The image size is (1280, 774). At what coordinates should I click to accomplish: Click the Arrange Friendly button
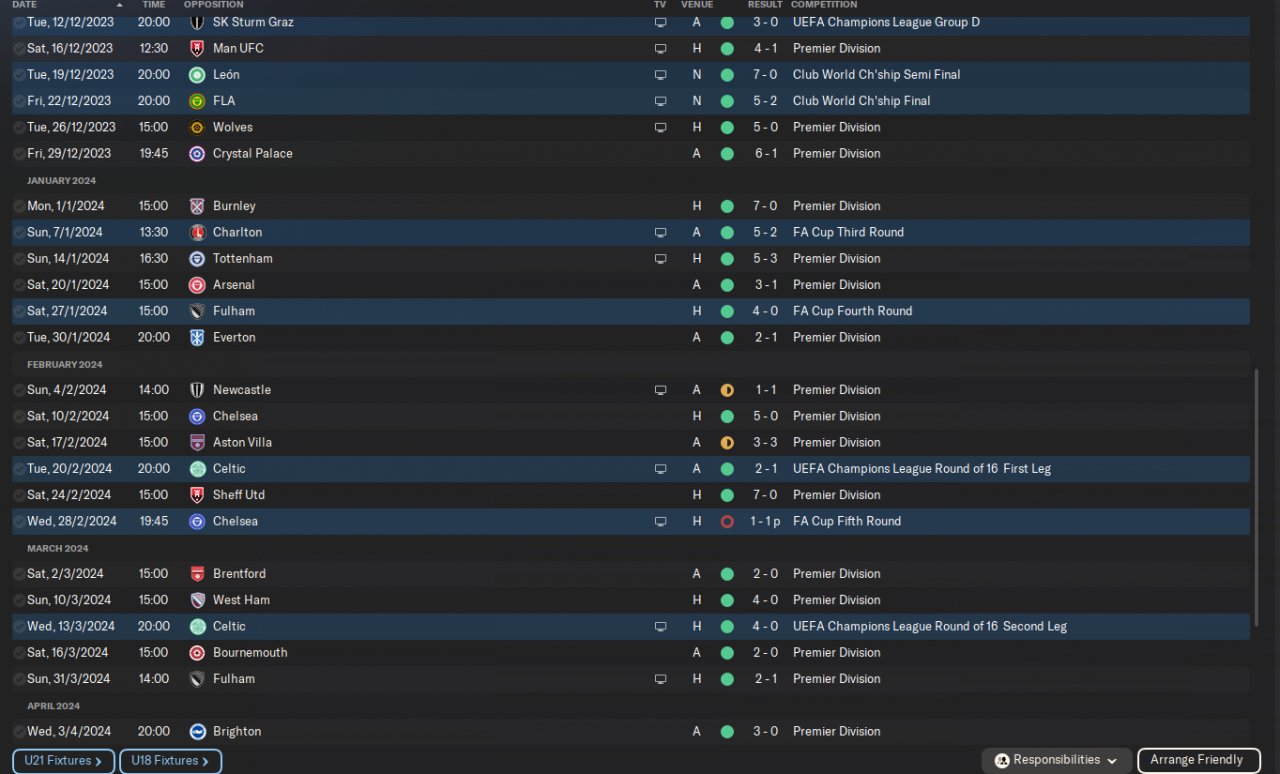click(x=1196, y=761)
